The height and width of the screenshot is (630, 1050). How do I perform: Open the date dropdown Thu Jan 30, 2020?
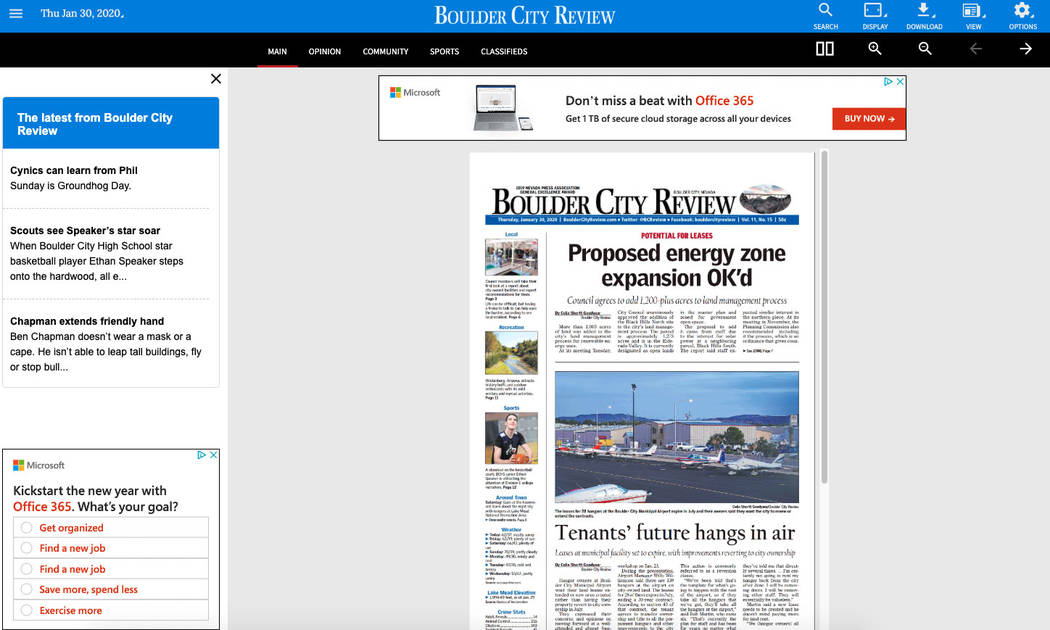(82, 13)
